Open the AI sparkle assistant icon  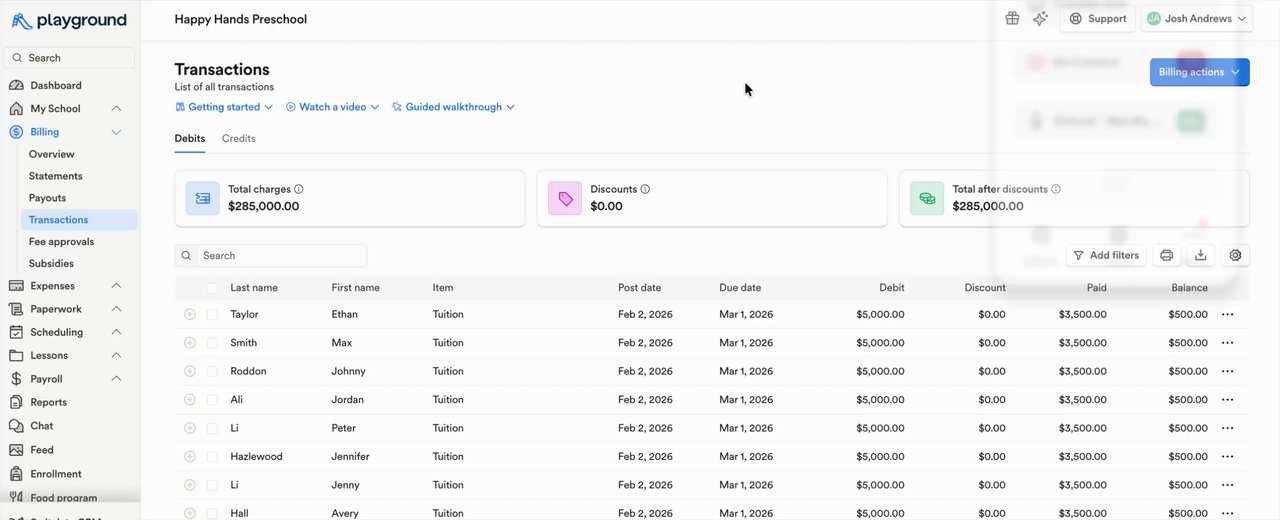(x=1040, y=19)
